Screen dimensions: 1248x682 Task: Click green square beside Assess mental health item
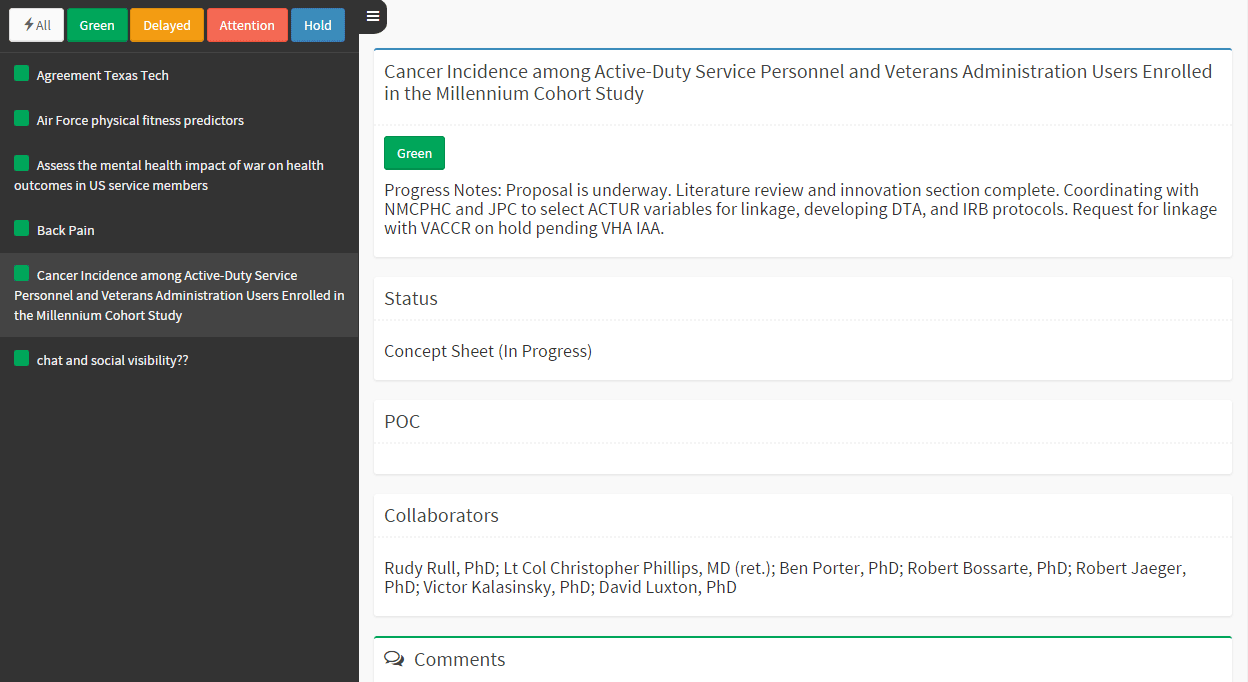tap(21, 163)
